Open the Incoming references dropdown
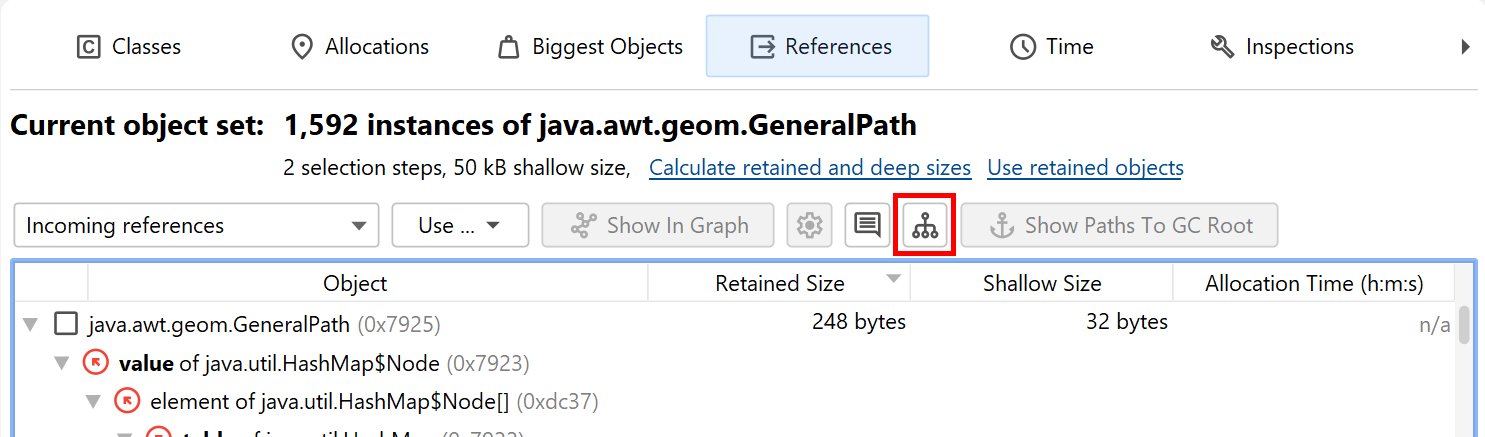 coord(196,226)
